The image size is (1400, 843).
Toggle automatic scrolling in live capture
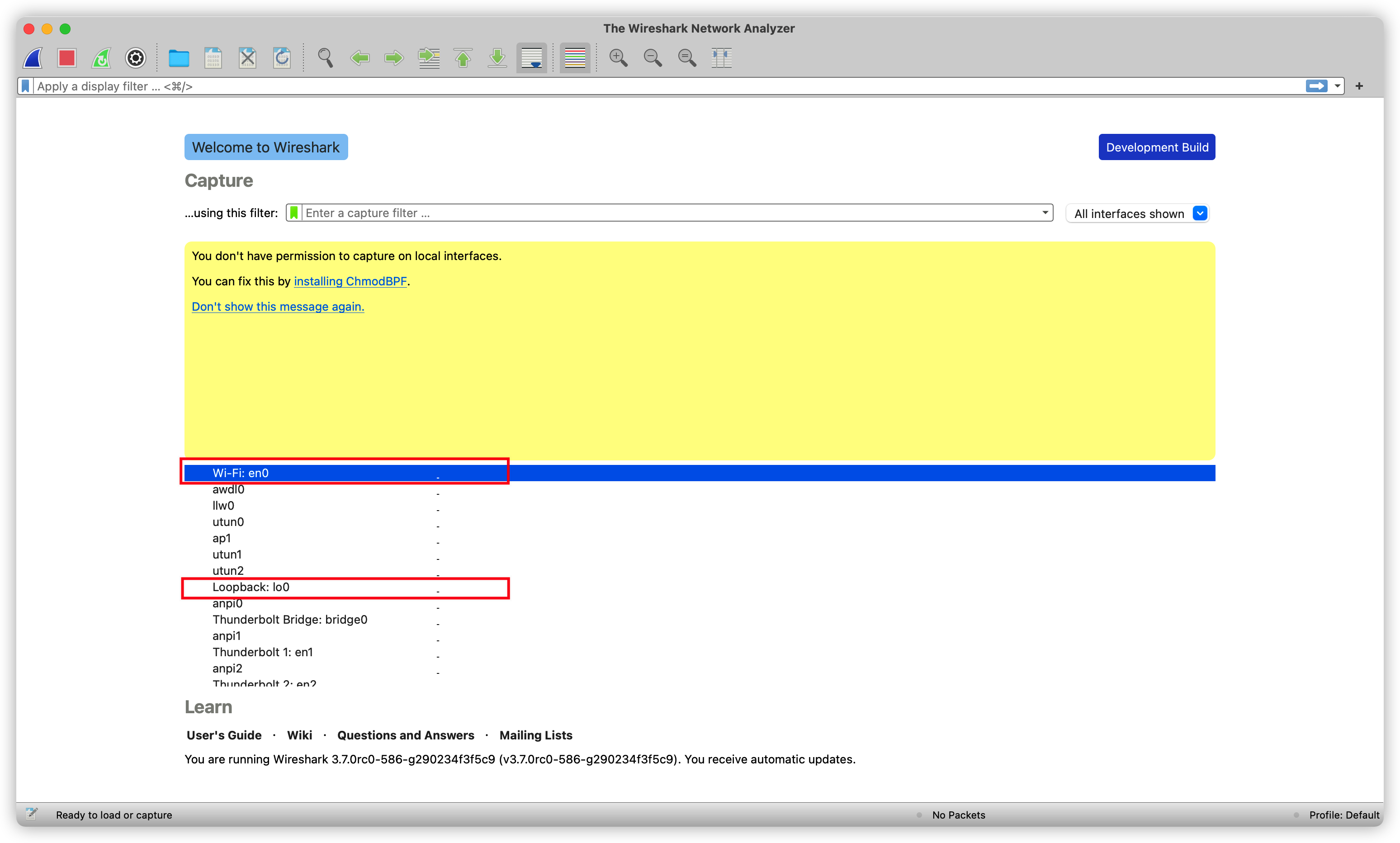point(531,57)
